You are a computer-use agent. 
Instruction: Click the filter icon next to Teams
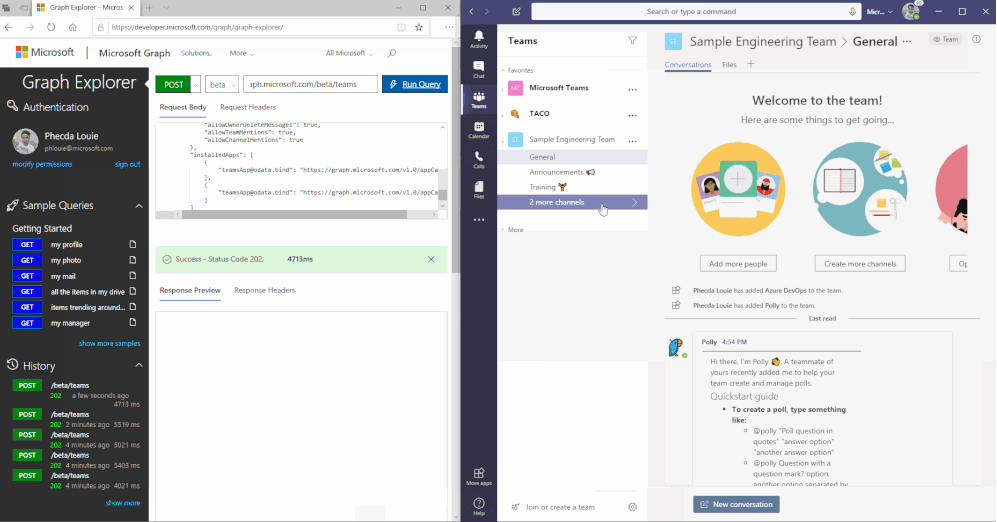632,41
